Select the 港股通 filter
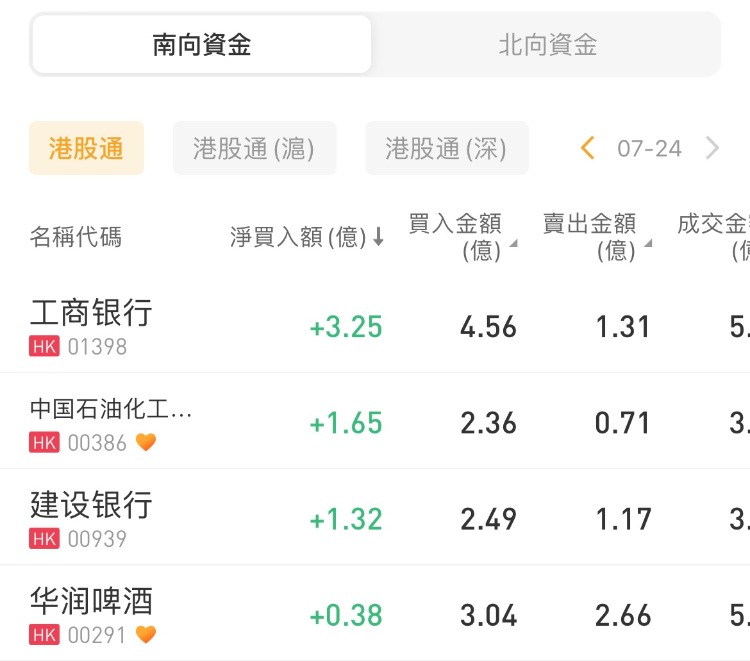This screenshot has height=661, width=750. point(86,149)
